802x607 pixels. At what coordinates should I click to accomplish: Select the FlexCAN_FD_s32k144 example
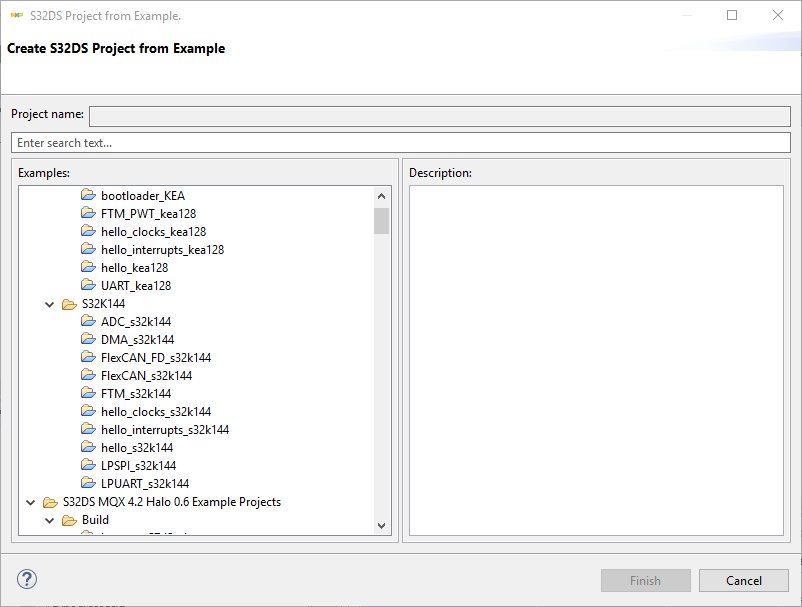156,357
